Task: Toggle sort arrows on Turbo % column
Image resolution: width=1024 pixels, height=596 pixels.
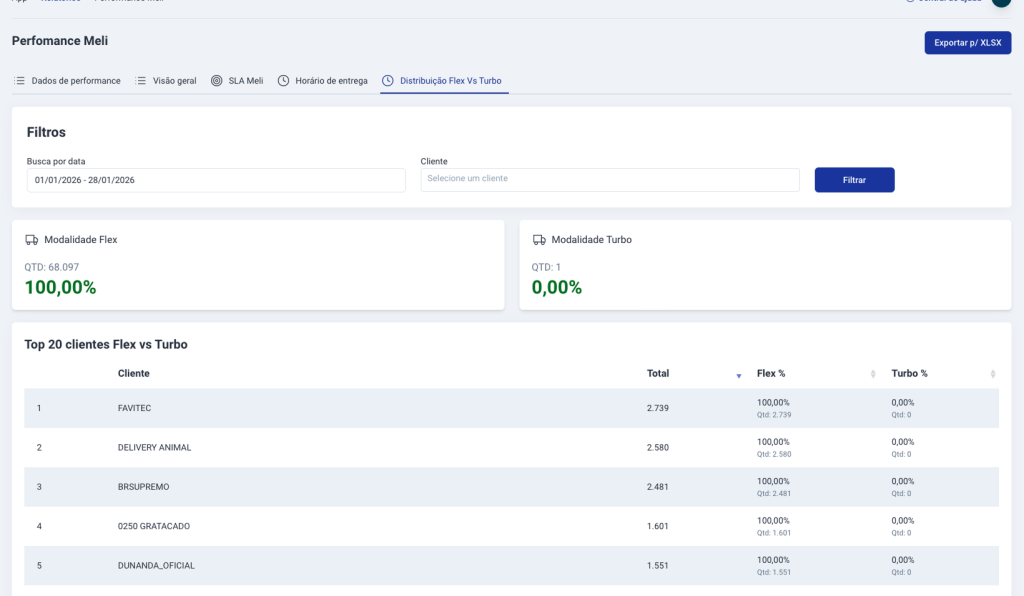Action: 992,374
